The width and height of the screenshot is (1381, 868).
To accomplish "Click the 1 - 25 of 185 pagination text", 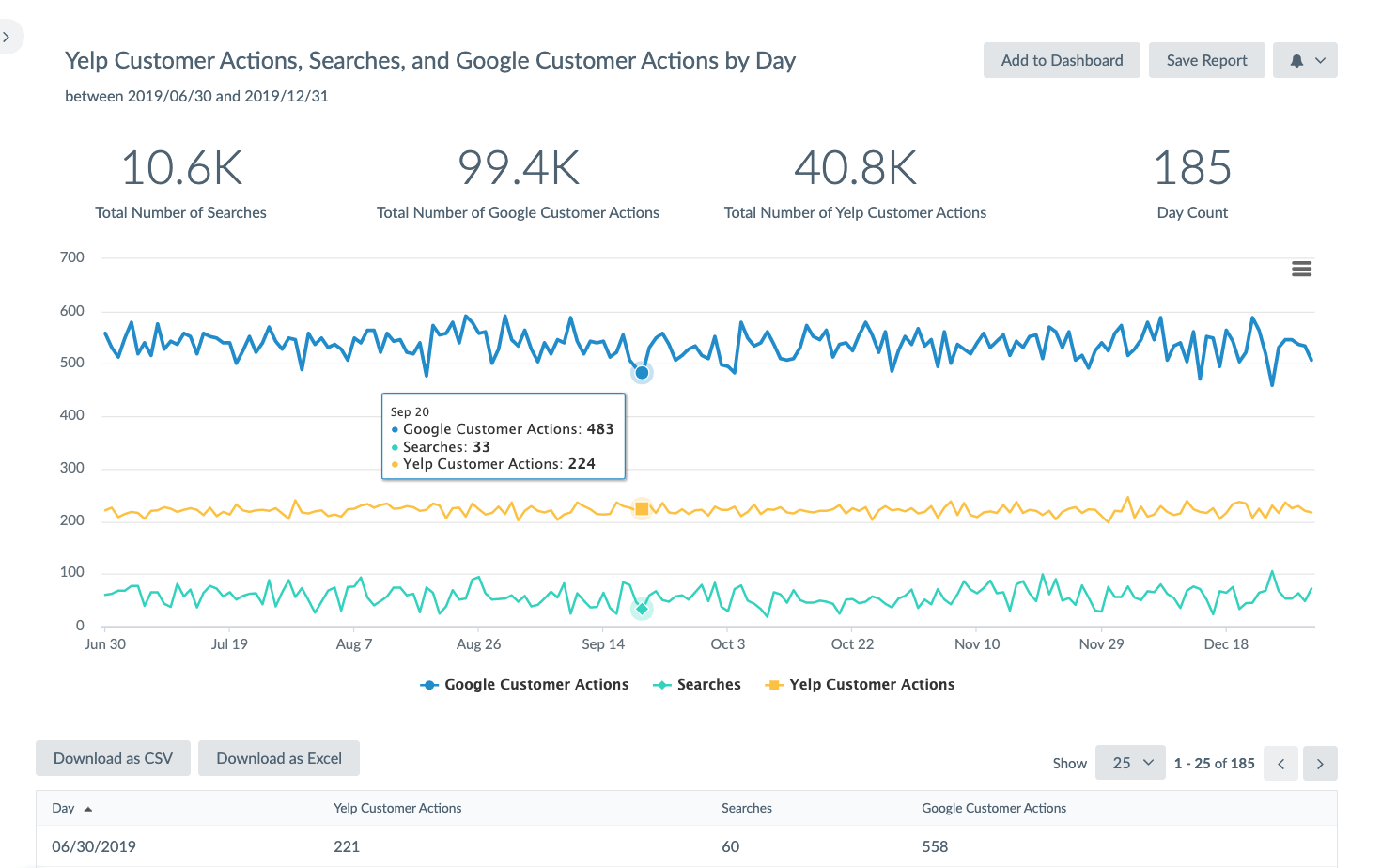I will [1214, 763].
